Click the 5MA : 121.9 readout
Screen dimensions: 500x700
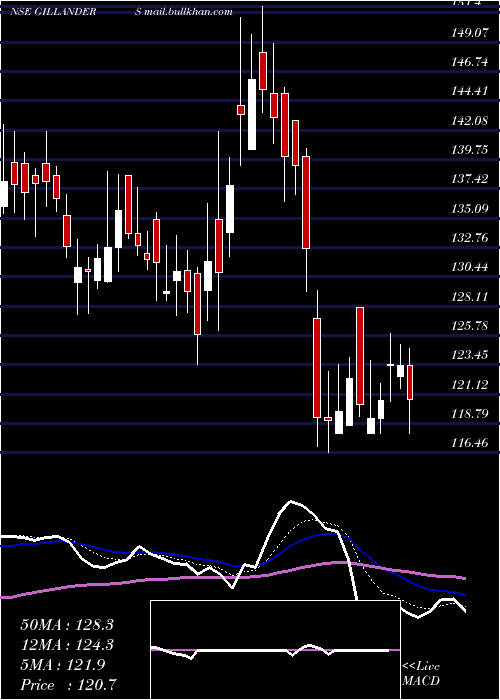[x=63, y=665]
